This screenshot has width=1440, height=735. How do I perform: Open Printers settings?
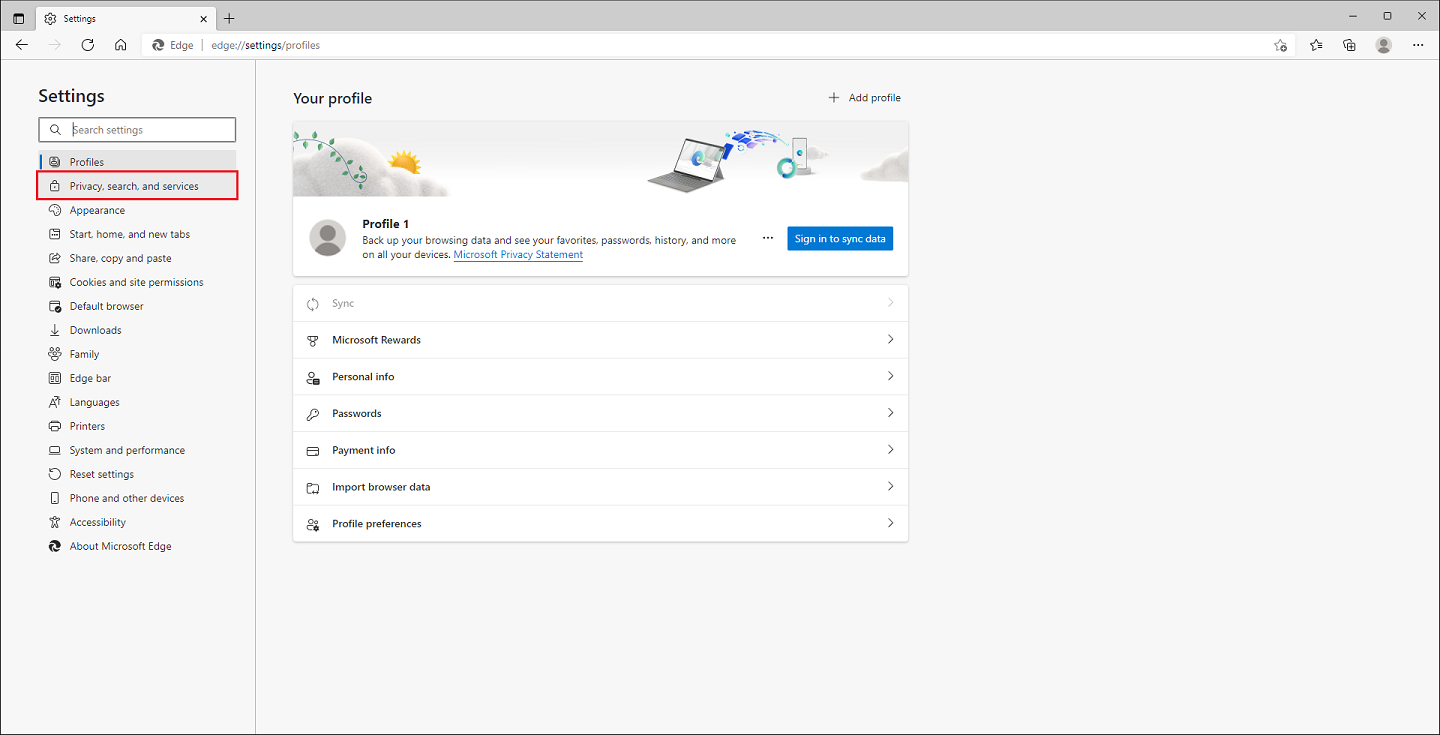tap(137, 426)
